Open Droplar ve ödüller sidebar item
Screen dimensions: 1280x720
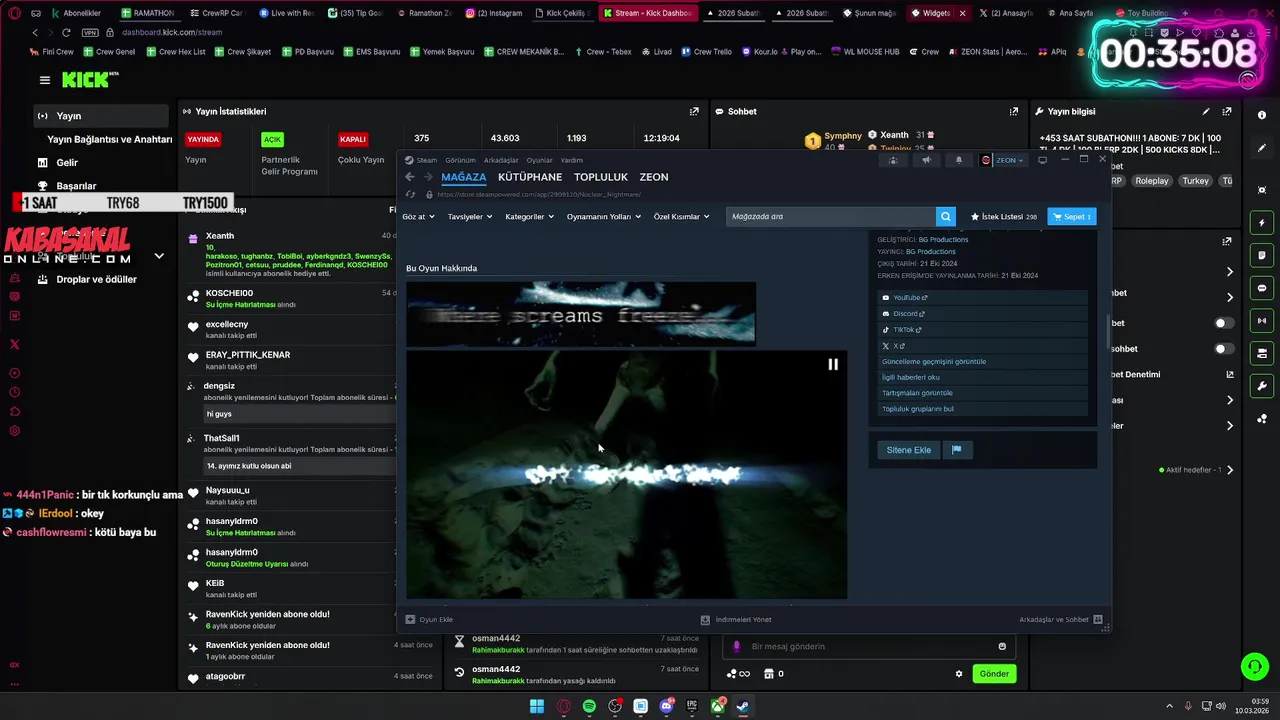[96, 280]
